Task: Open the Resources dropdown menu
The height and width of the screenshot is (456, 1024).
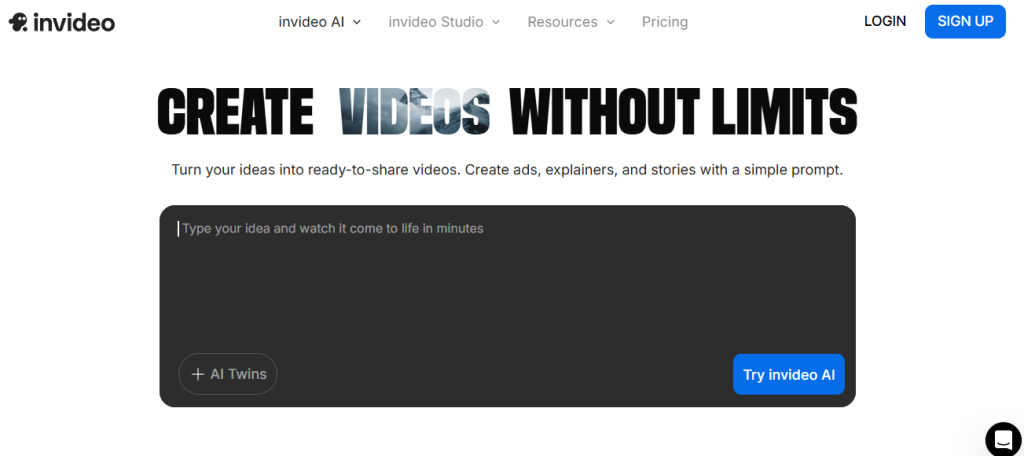Action: pyautogui.click(x=571, y=22)
